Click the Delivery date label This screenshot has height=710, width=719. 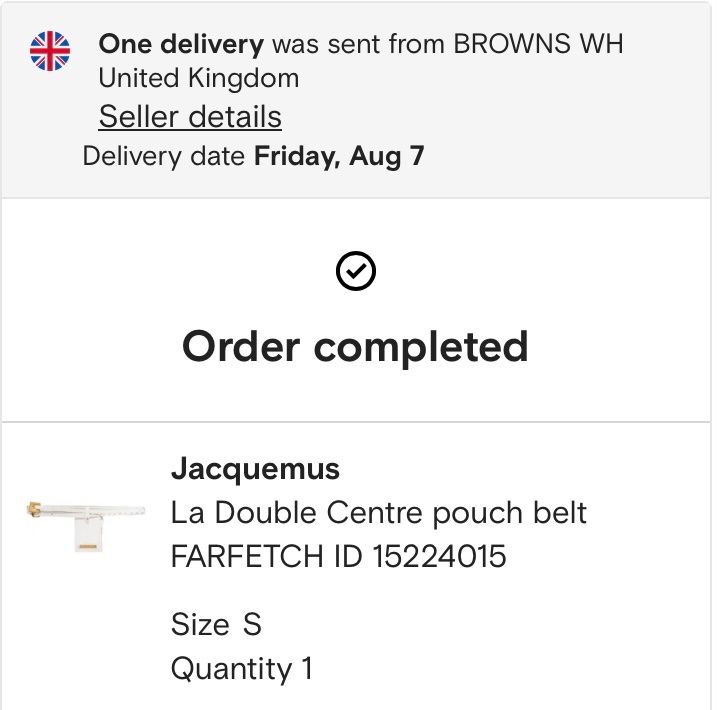pyautogui.click(x=164, y=157)
